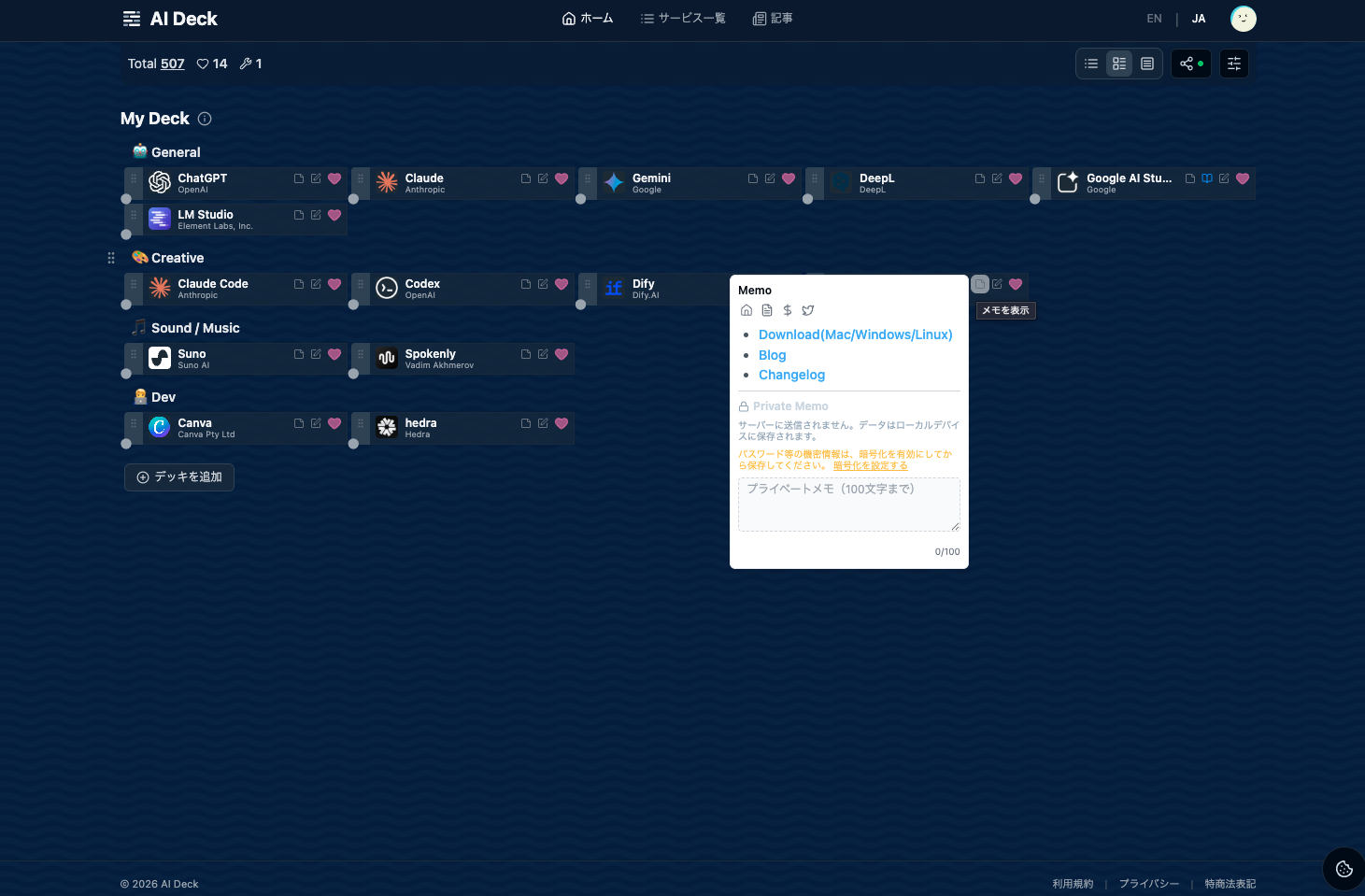Open the cookie settings button
The height and width of the screenshot is (896, 1365).
[x=1344, y=869]
